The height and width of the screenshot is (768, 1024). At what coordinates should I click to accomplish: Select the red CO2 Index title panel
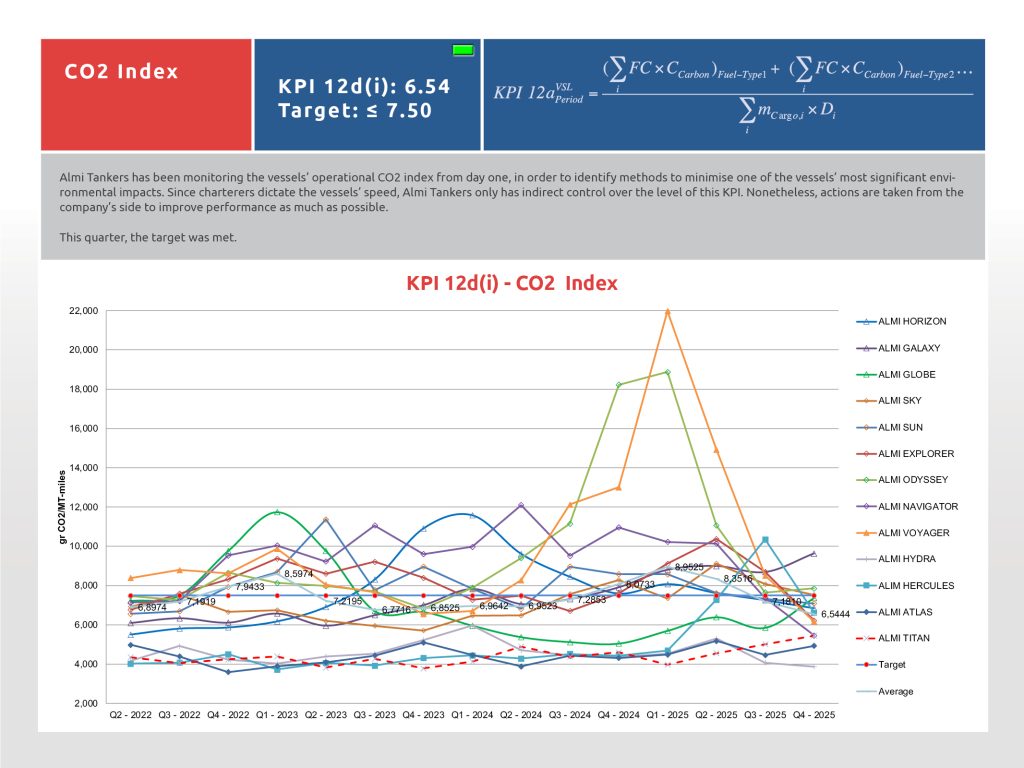(146, 95)
